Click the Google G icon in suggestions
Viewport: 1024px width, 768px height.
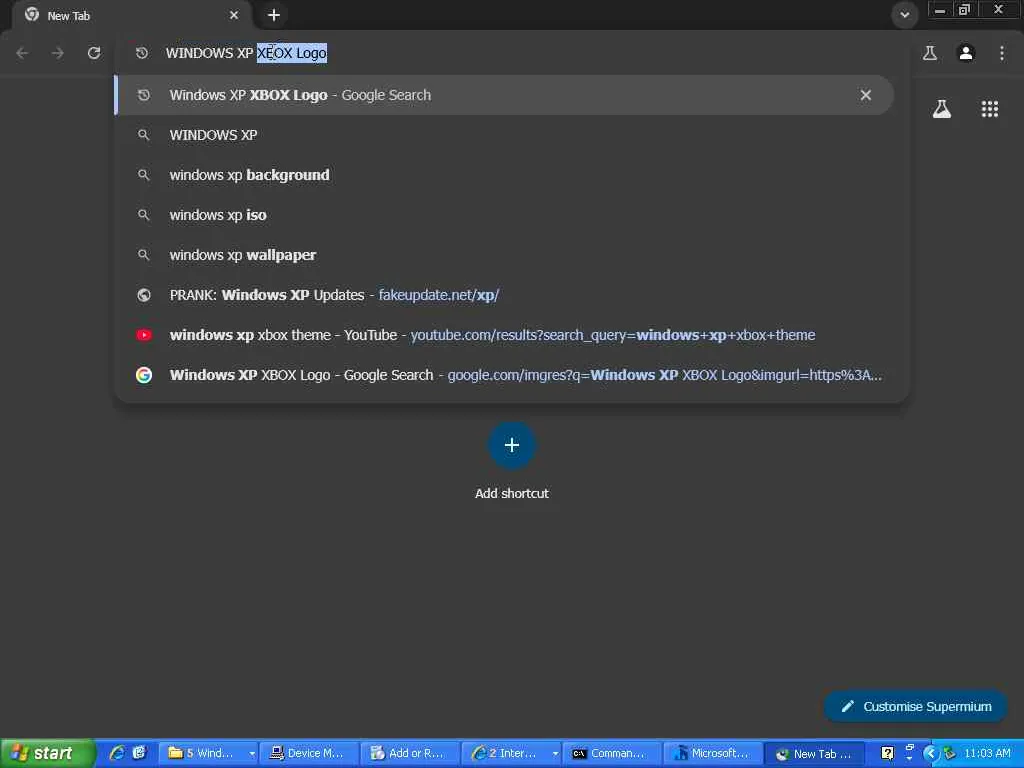144,375
